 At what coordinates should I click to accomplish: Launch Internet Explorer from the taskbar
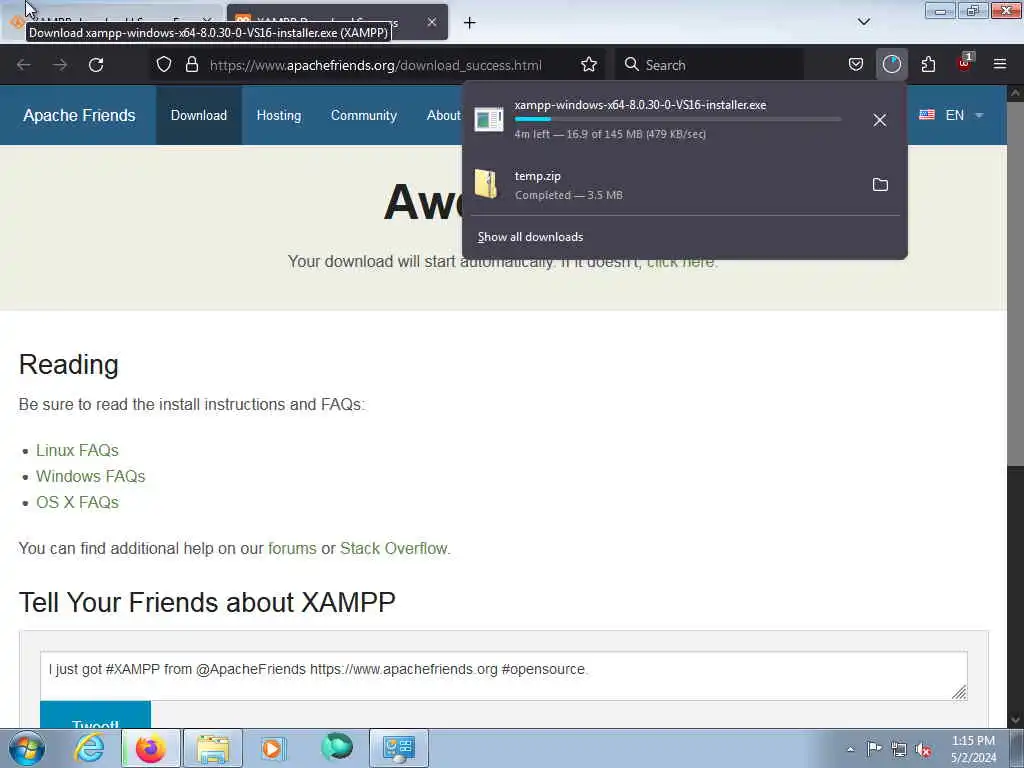point(89,748)
